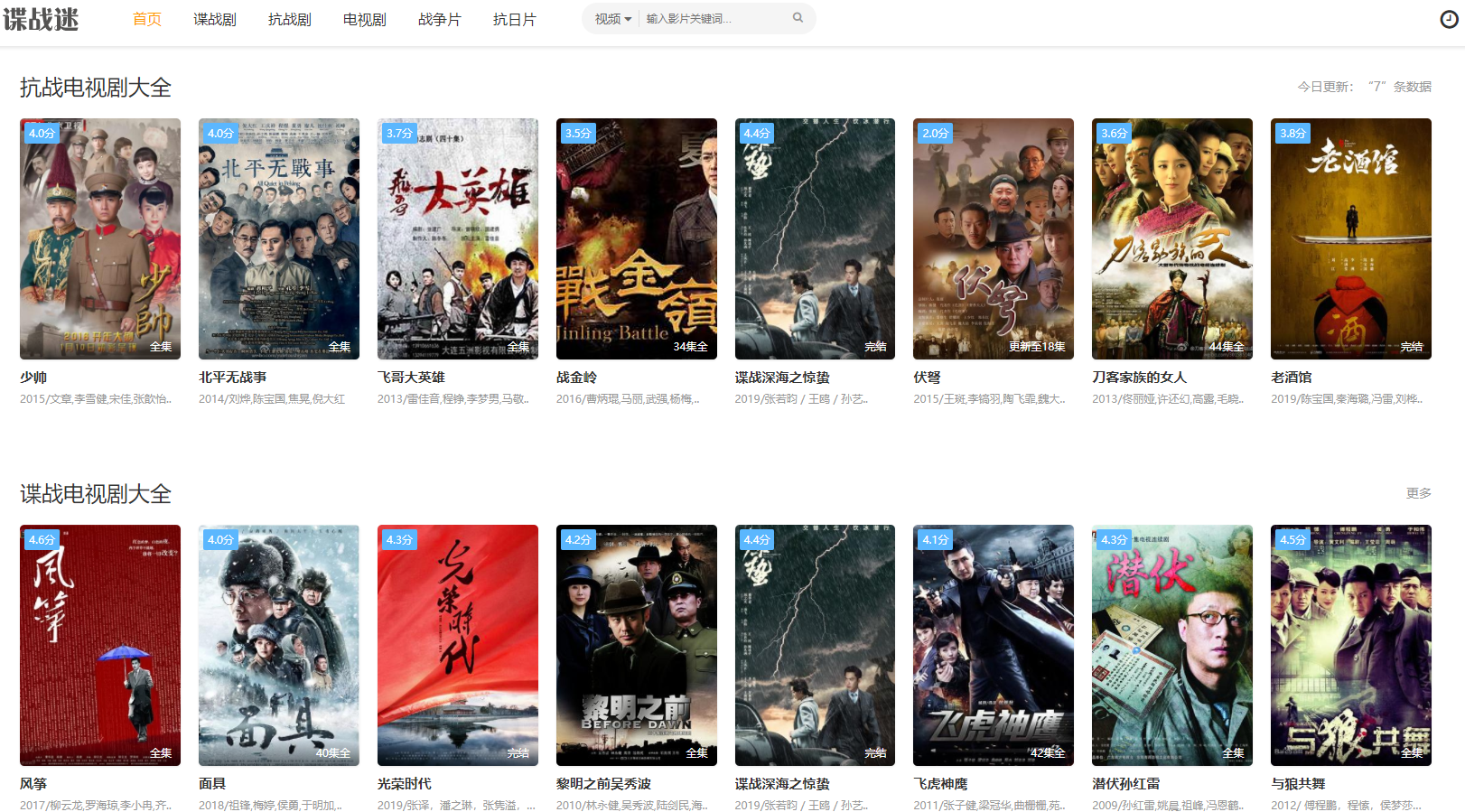The height and width of the screenshot is (812, 1465).
Task: Open the 与狼共舞 poster thumbnail
Action: (1351, 645)
